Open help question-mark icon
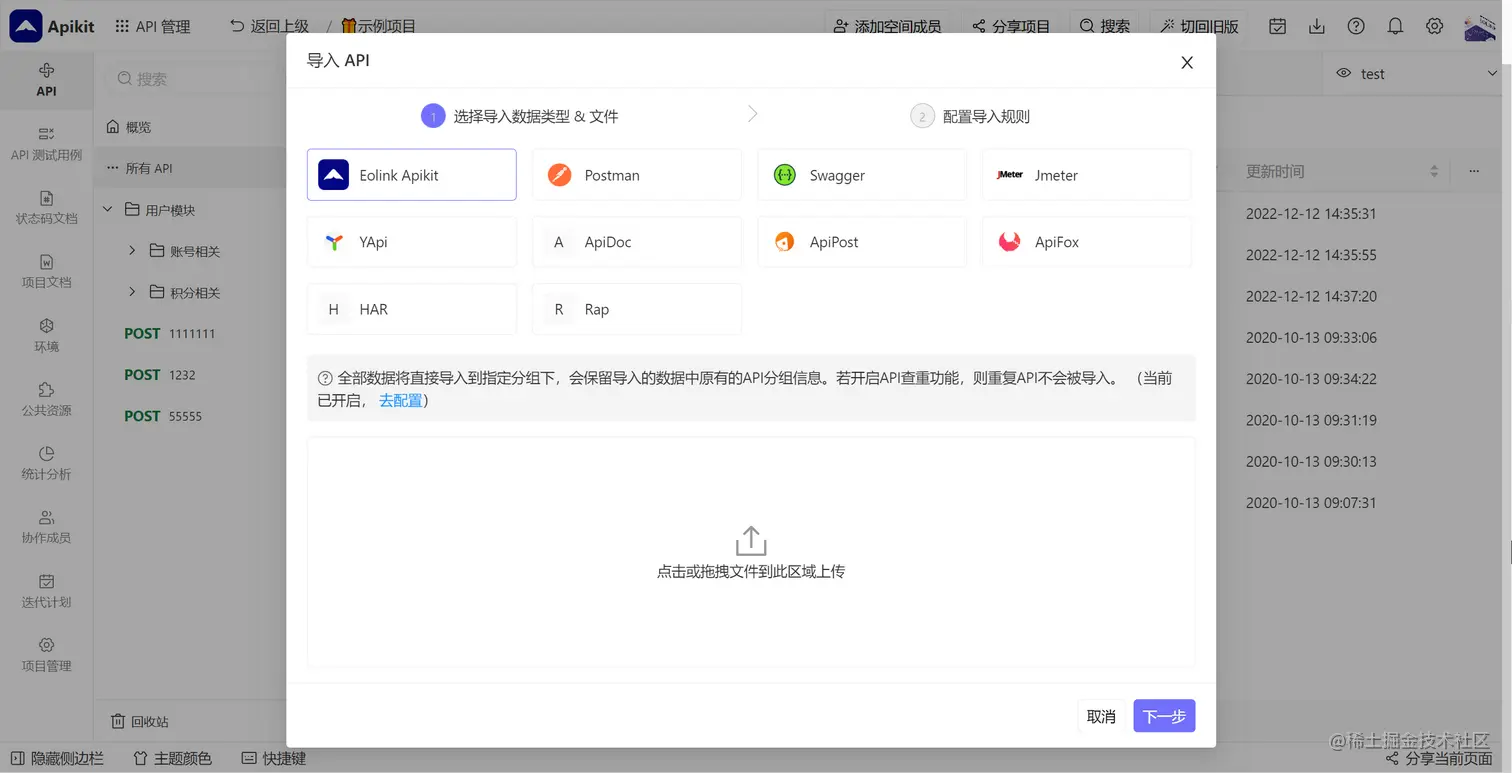 1356,26
